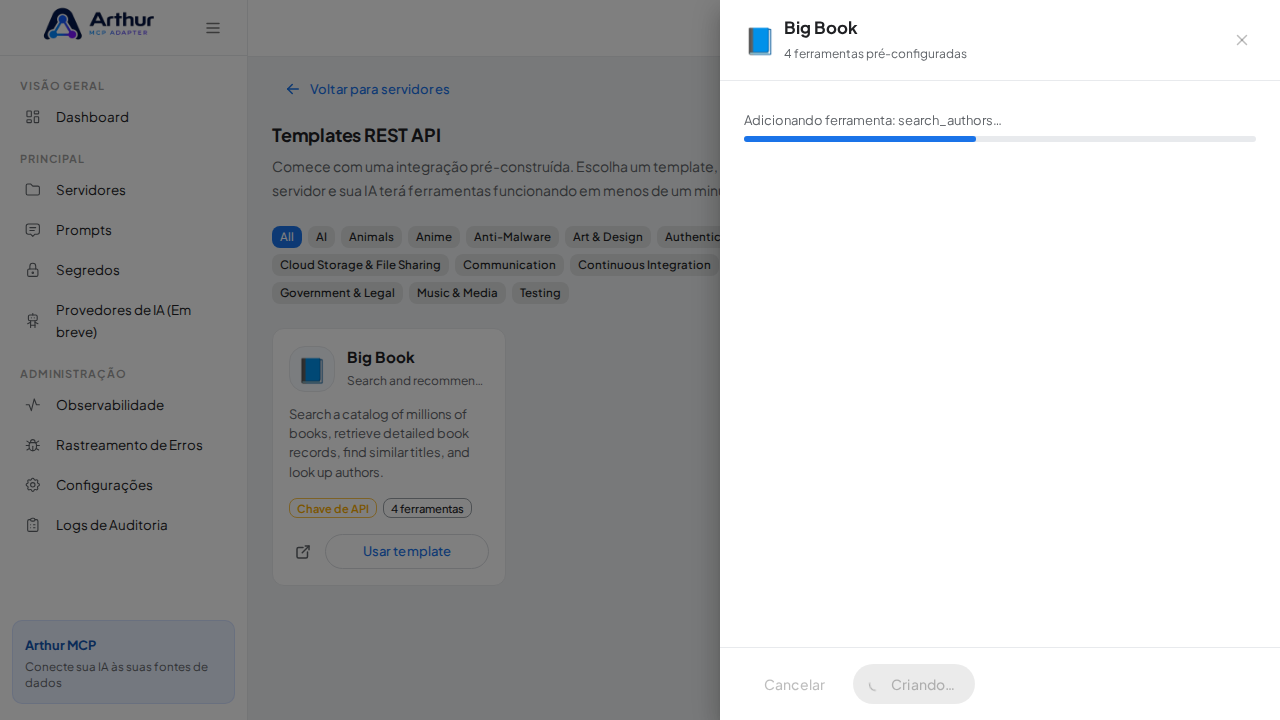Close the Big Book side panel

click(x=1242, y=40)
